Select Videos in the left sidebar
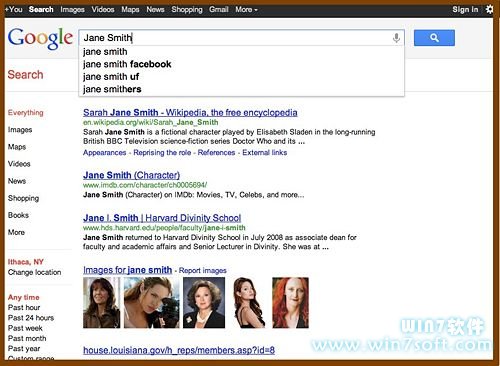500x366 pixels. (19, 164)
